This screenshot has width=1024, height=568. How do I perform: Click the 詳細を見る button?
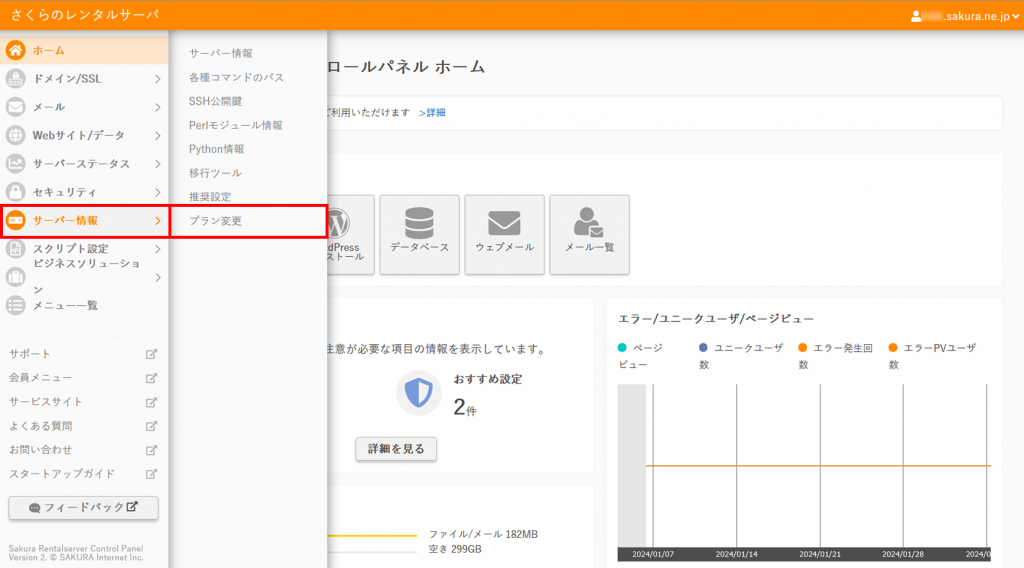tap(396, 449)
